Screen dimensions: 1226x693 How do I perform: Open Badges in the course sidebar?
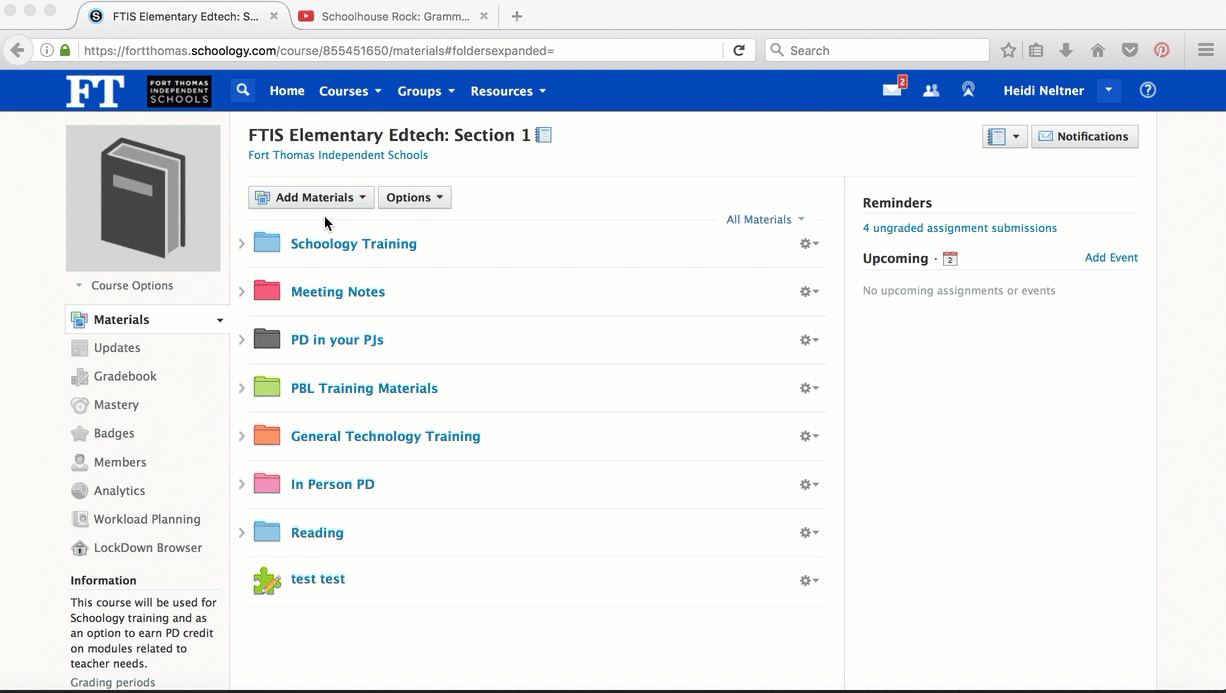pos(114,433)
